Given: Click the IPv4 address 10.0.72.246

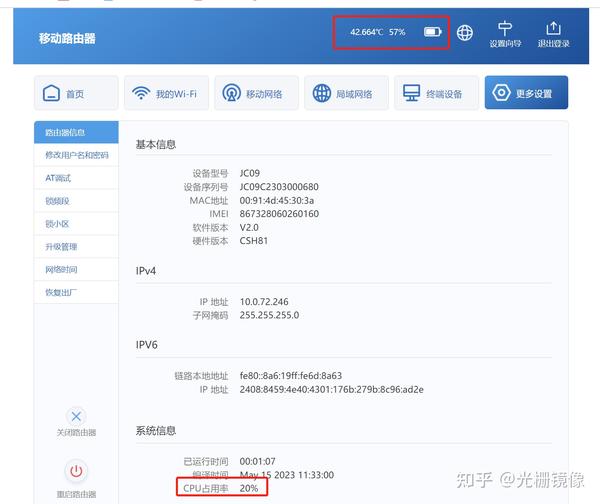Looking at the screenshot, I should (x=264, y=302).
